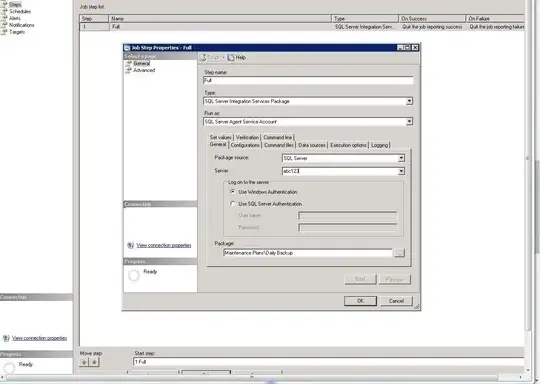
Task: Click the OK button in Job Step Properties
Action: (360, 301)
